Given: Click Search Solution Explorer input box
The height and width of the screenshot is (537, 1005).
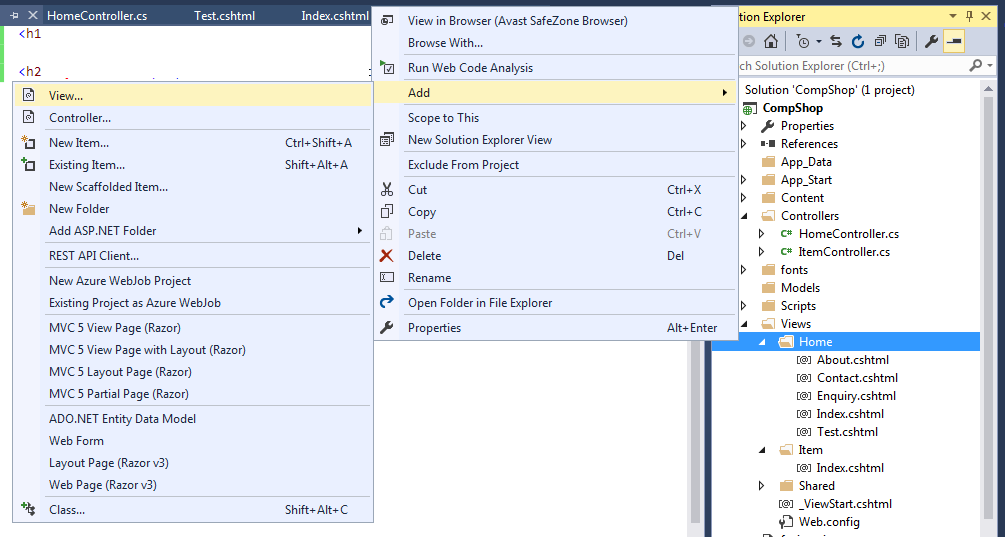Looking at the screenshot, I should point(852,65).
